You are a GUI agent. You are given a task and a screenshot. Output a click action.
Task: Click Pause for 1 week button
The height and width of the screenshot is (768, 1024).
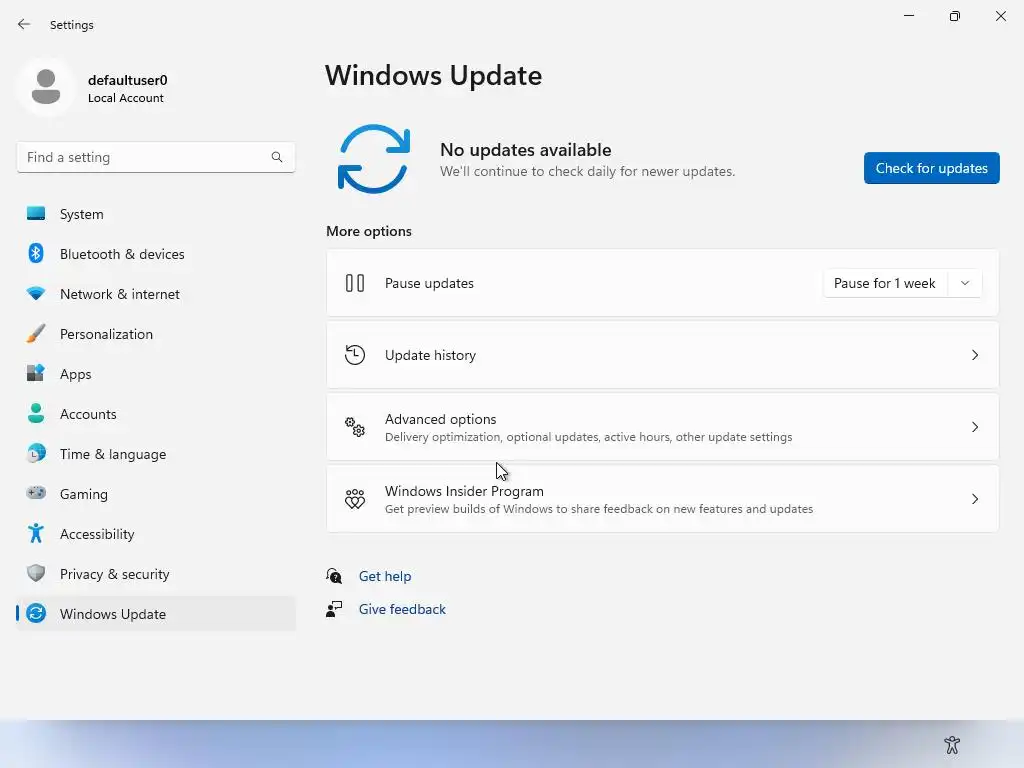[885, 283]
